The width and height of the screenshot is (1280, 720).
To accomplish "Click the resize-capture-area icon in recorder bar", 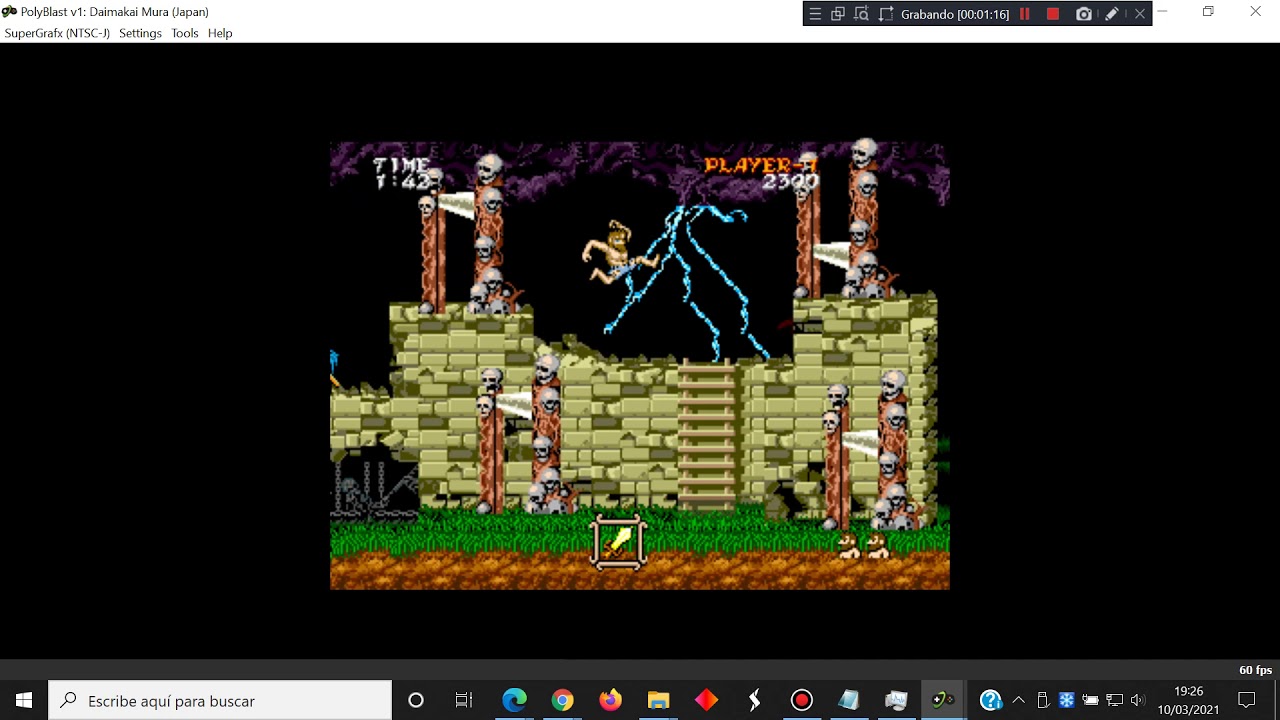I will (x=886, y=14).
